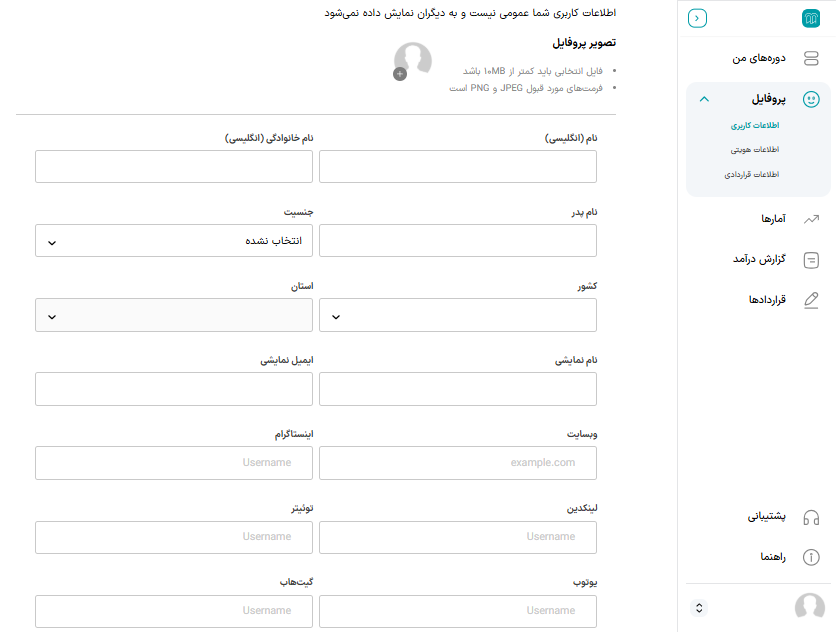The image size is (836, 632).
Task: Open گزارش درآمد menu item
Action: 758,260
